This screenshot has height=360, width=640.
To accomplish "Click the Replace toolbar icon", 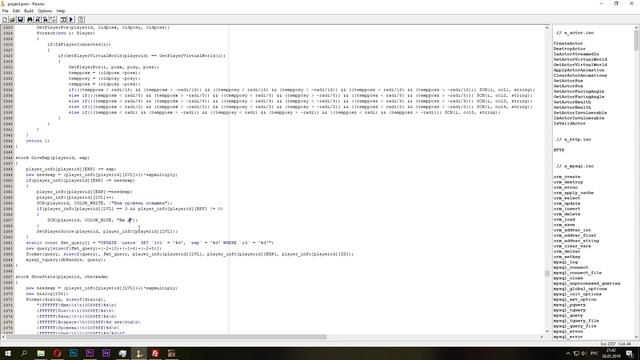I will click(x=45, y=19).
